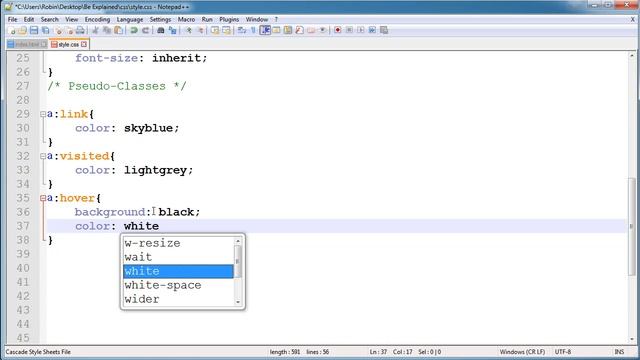640x360 pixels.
Task: Open the View menu
Action: (x=71, y=19)
